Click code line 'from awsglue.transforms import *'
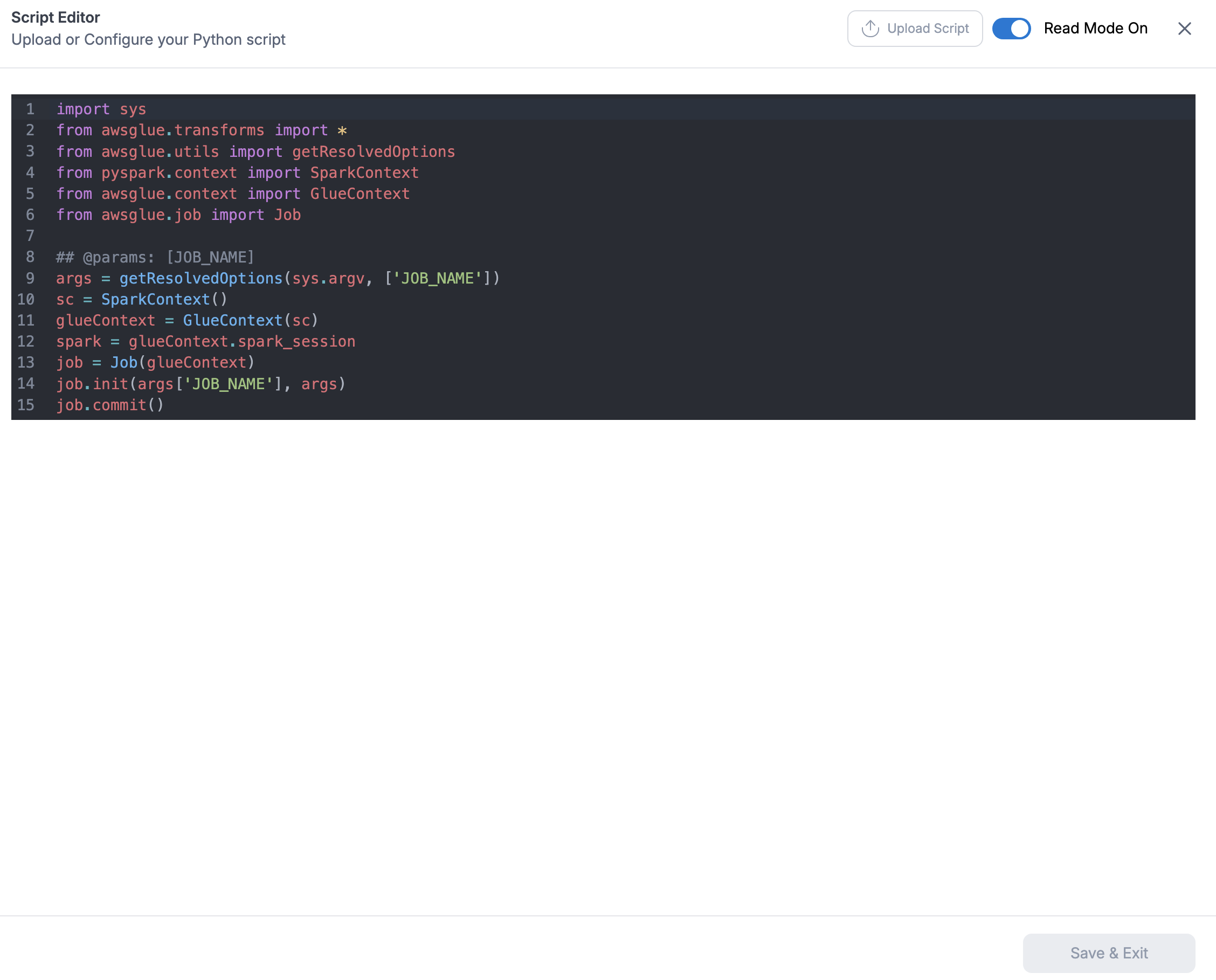Viewport: 1216px width, 980px height. click(x=202, y=130)
